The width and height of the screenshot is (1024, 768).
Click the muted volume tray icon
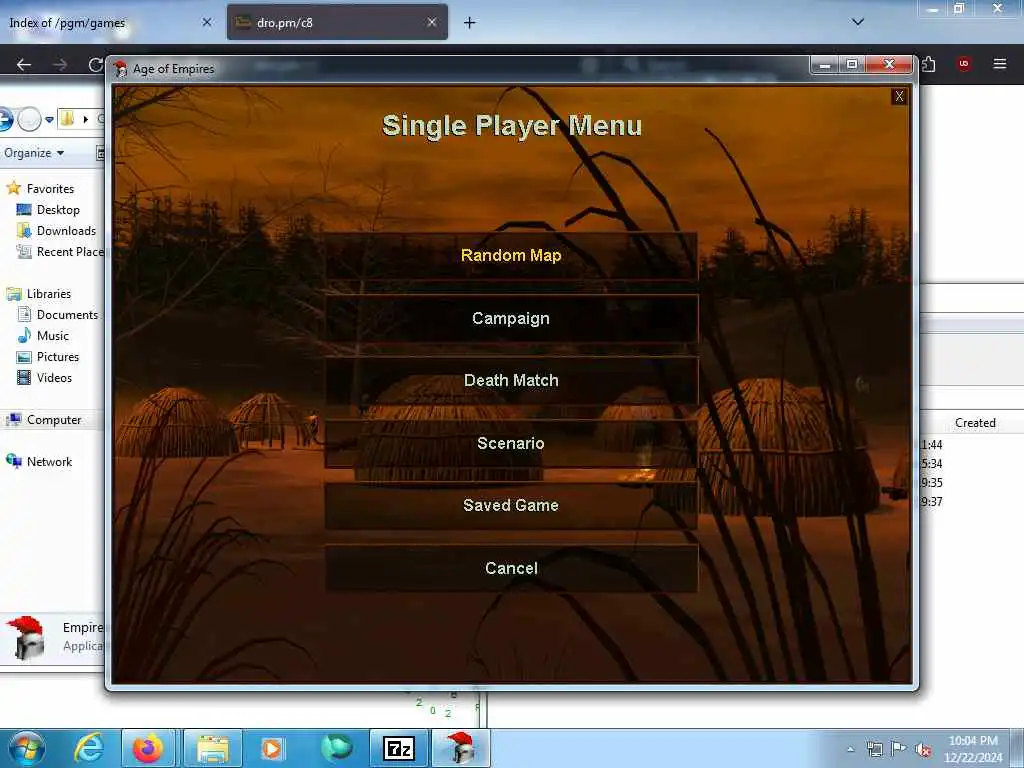pos(923,750)
